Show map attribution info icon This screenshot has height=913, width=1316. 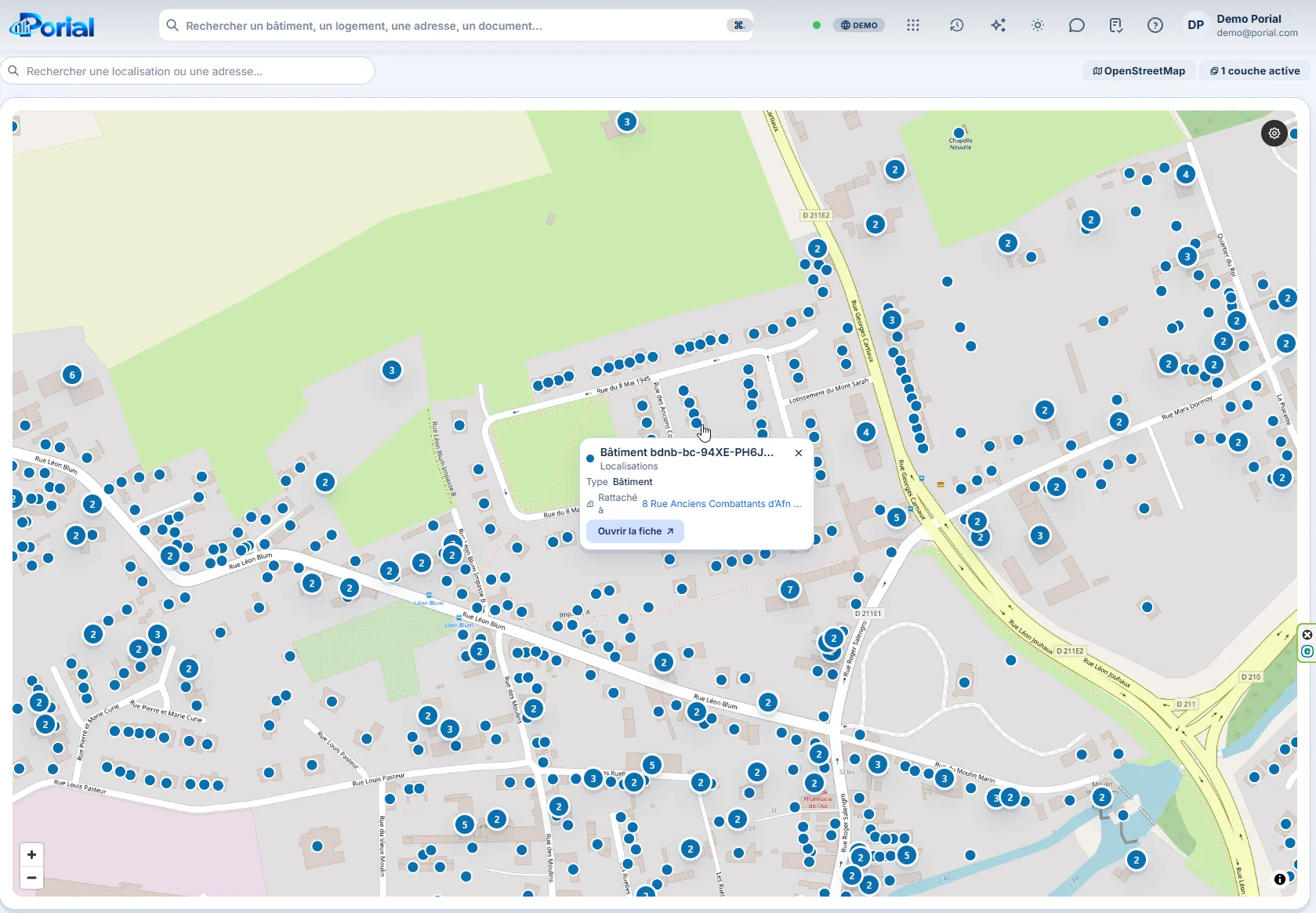point(1280,879)
